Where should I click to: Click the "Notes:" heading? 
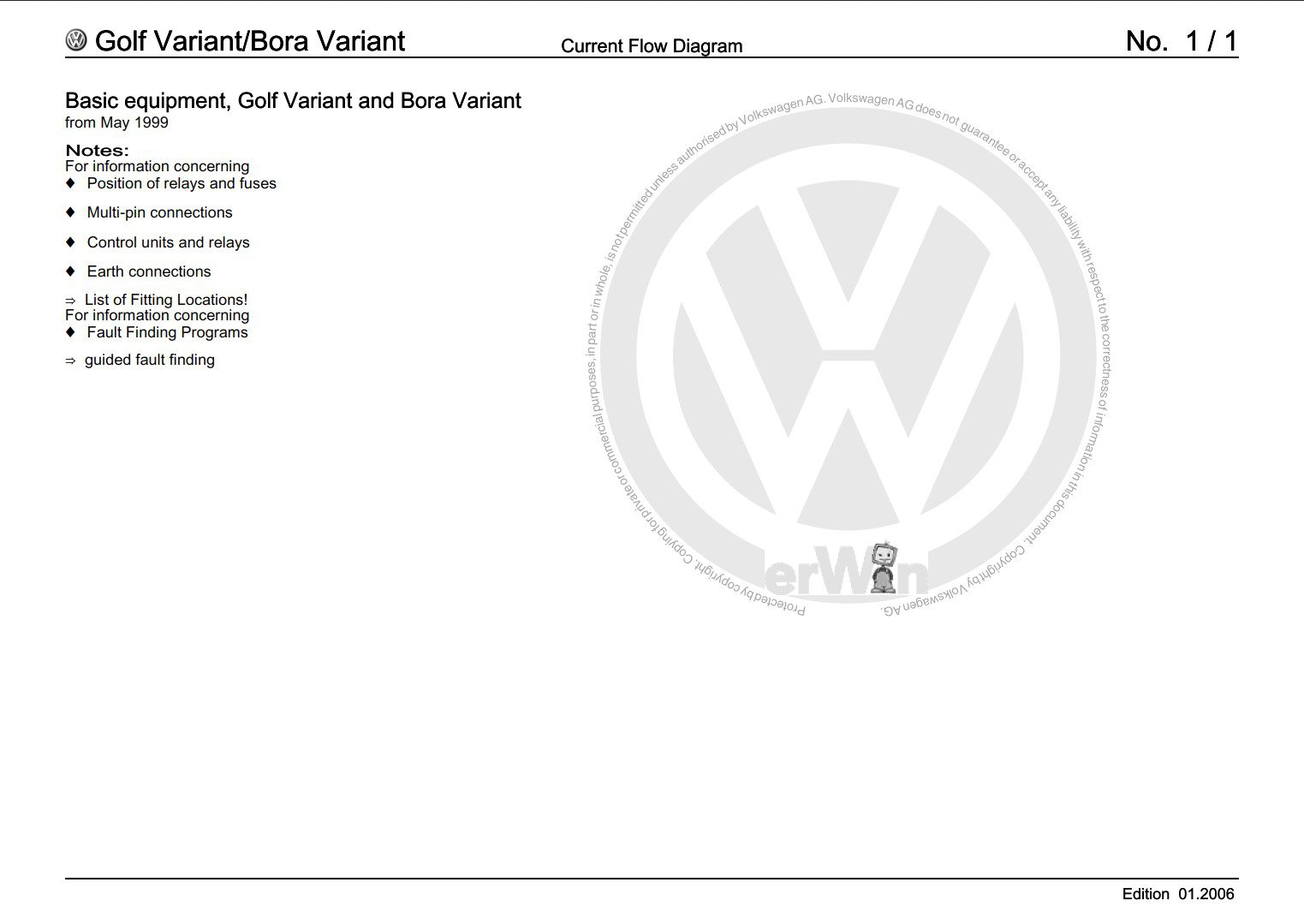click(97, 151)
